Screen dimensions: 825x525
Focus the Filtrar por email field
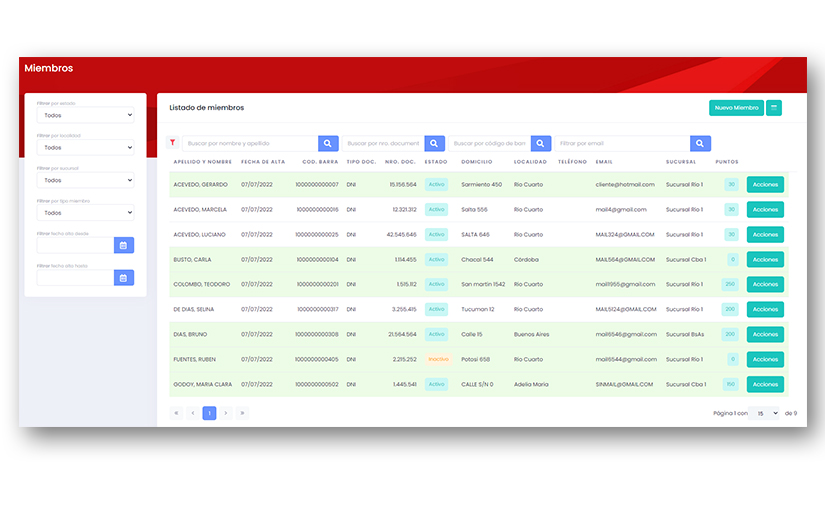click(622, 143)
